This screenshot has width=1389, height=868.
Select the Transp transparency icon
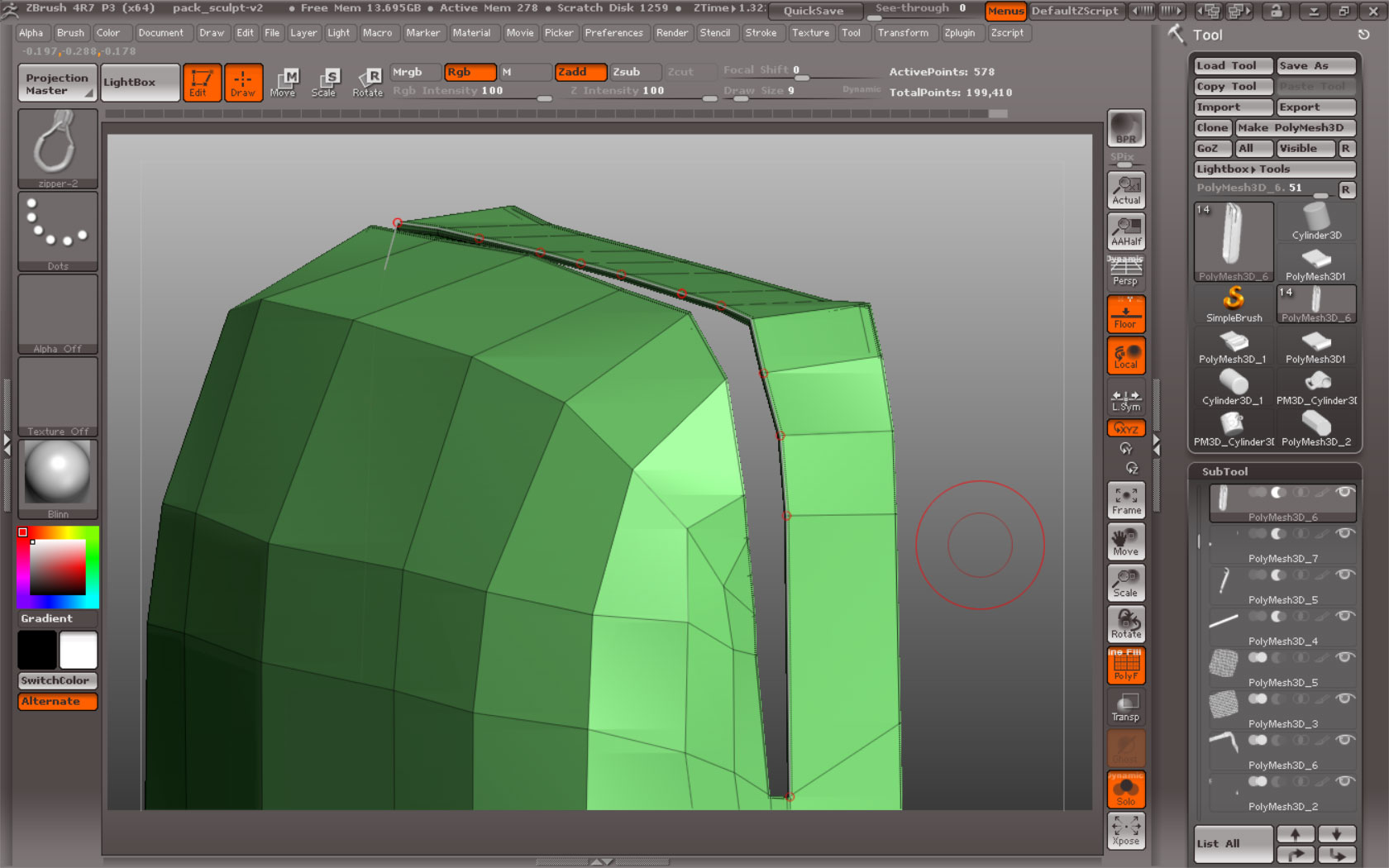click(x=1125, y=707)
